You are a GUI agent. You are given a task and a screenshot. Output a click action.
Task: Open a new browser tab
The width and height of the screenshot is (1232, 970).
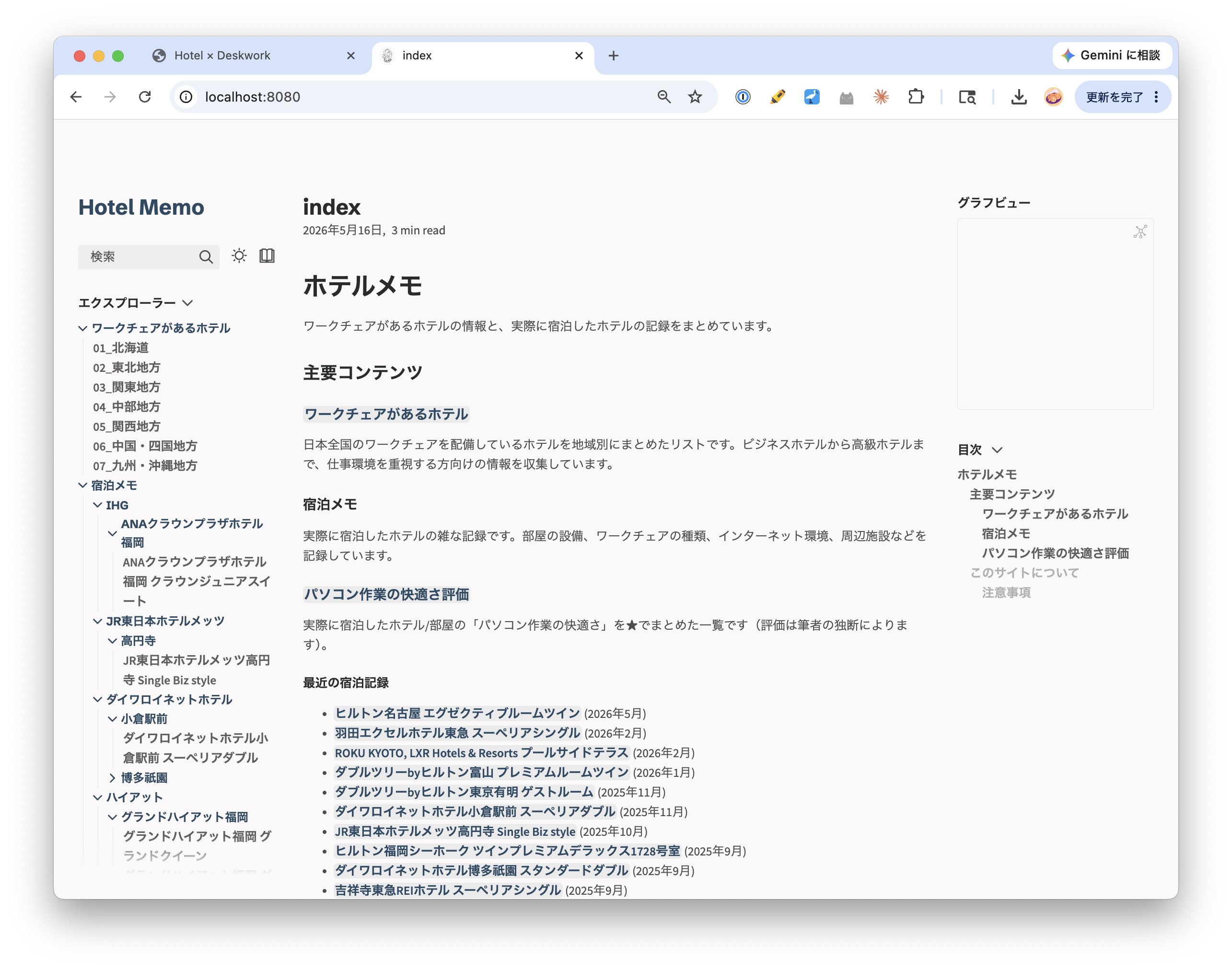pyautogui.click(x=614, y=56)
